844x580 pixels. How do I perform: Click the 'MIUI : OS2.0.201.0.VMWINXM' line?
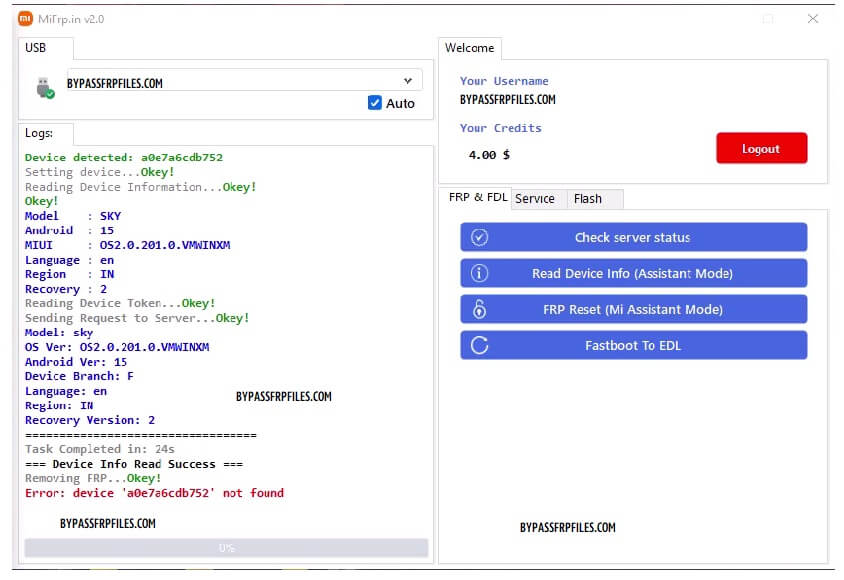(128, 245)
